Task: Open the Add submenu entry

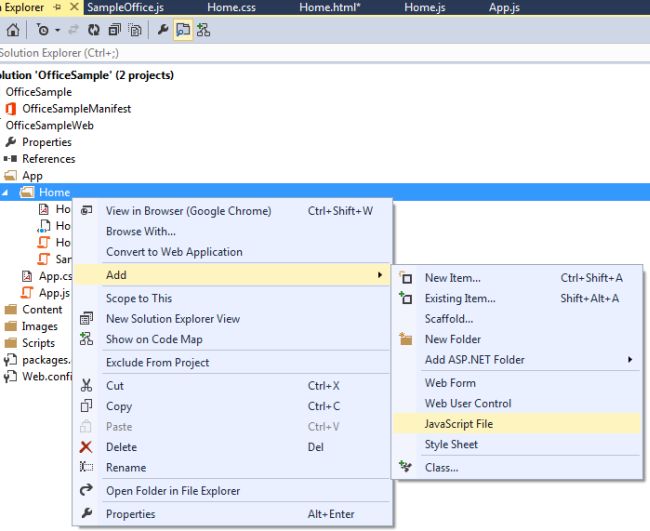Action: pos(232,275)
